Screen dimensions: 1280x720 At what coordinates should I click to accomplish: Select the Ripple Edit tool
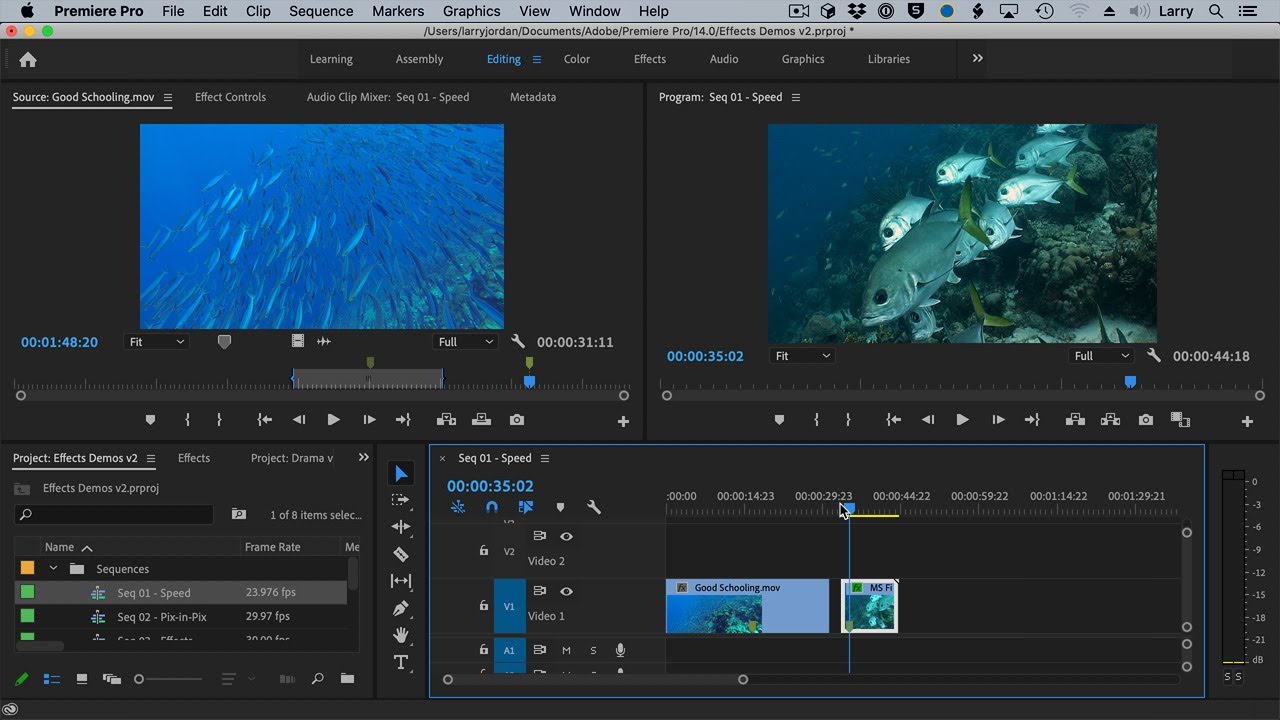coord(401,527)
